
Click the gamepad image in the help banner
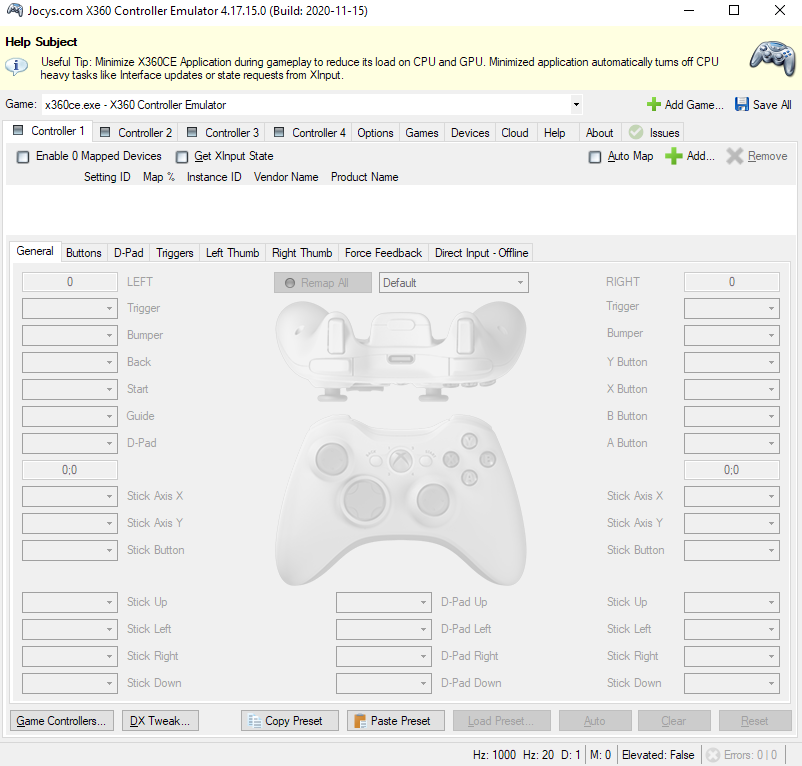point(773,58)
